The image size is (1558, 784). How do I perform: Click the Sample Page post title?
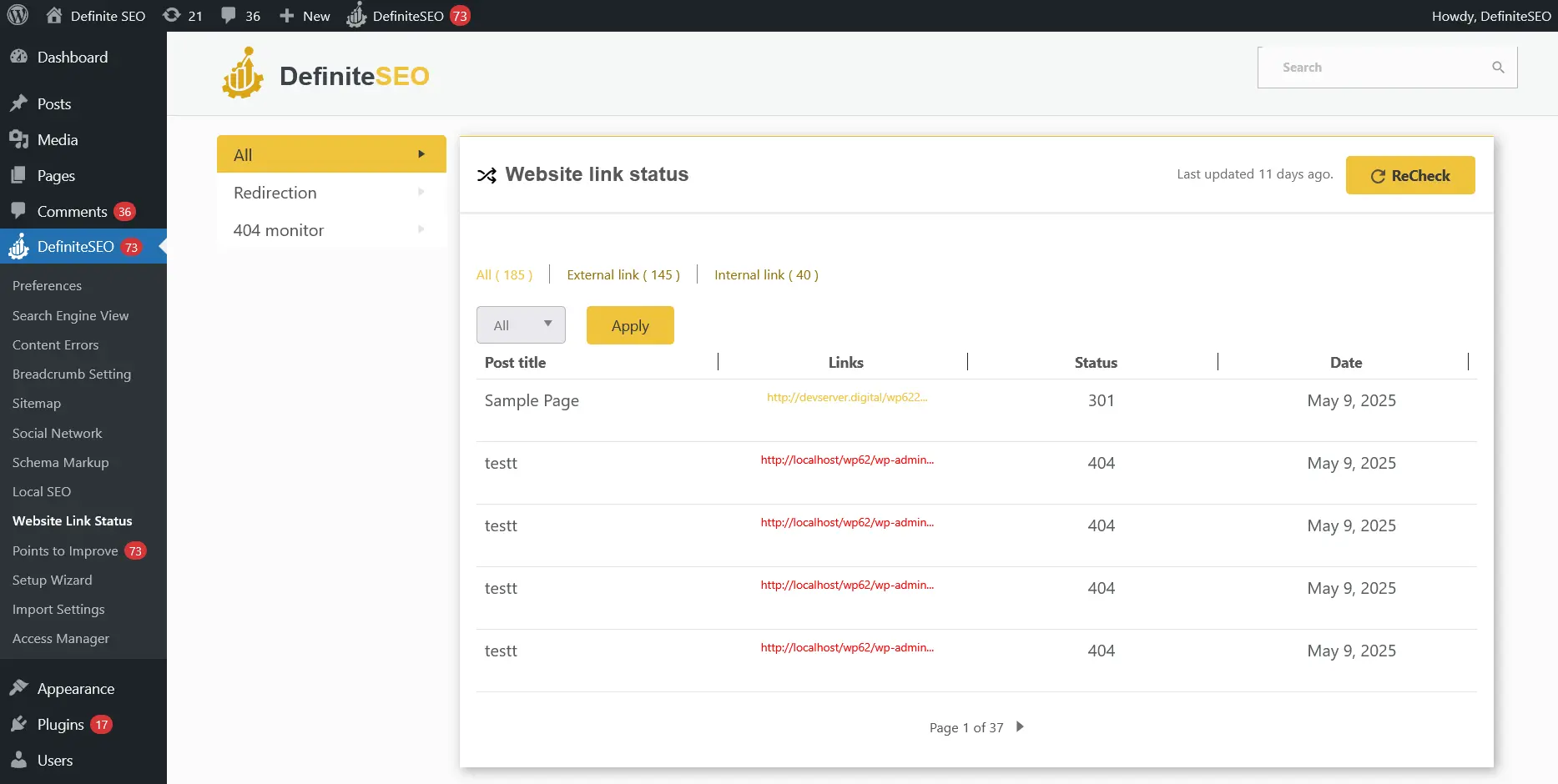click(532, 400)
